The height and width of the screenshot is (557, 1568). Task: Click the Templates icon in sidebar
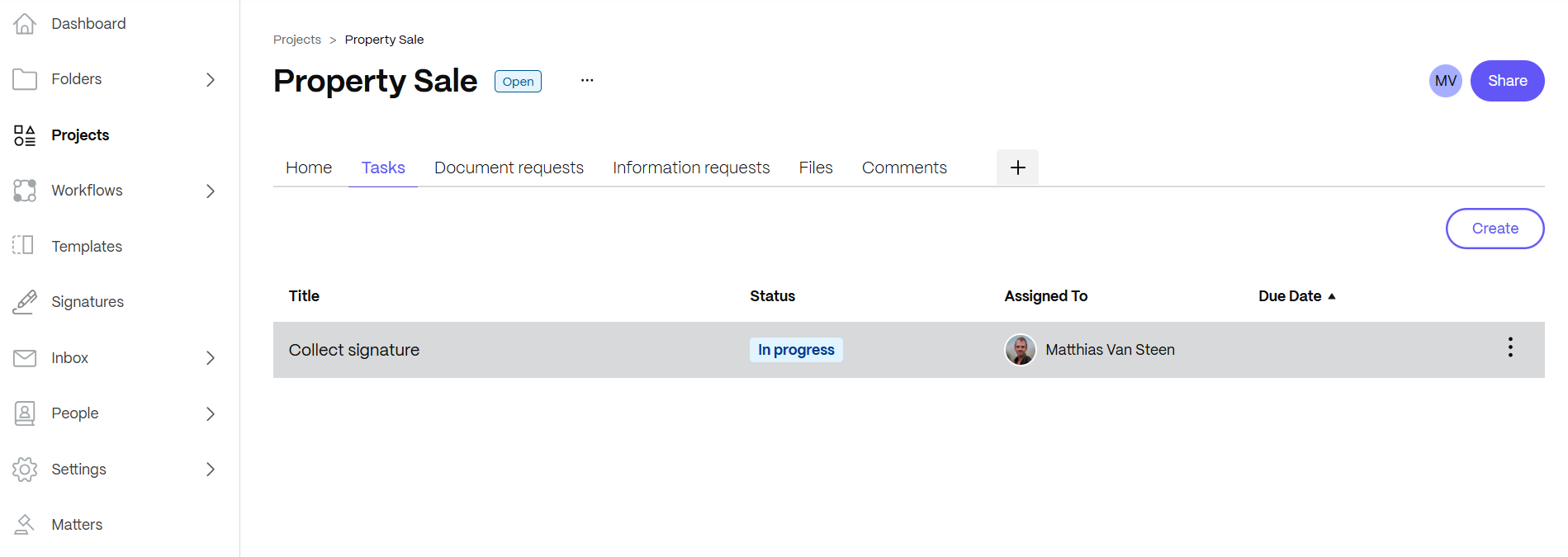[x=24, y=245]
